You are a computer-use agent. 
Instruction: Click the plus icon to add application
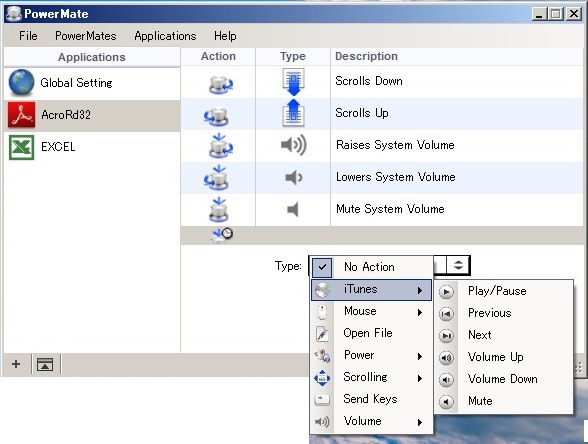[x=16, y=364]
